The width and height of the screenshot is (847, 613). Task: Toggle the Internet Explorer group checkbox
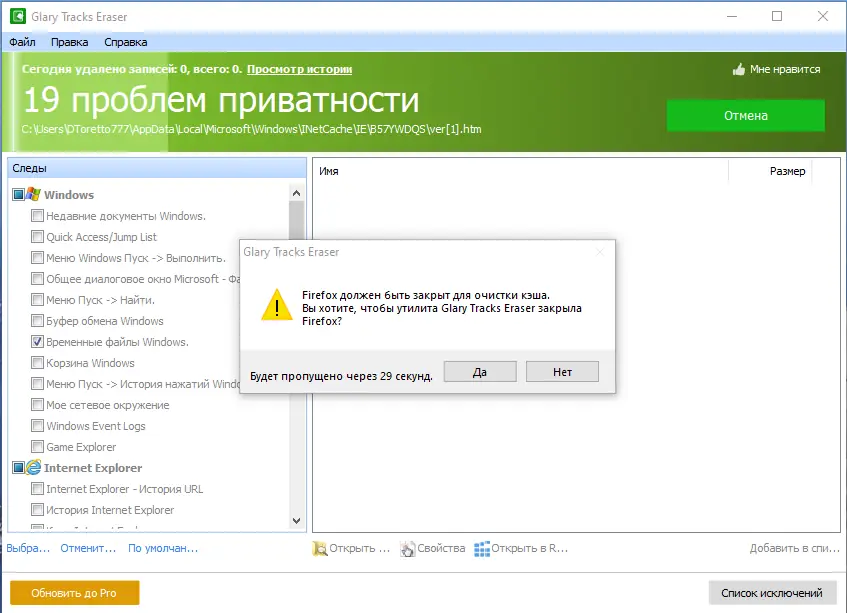pyautogui.click(x=18, y=468)
